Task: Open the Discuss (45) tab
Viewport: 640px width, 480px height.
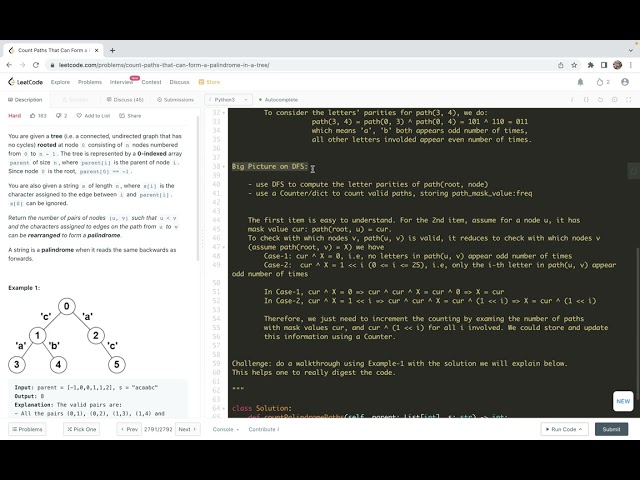Action: click(x=125, y=100)
